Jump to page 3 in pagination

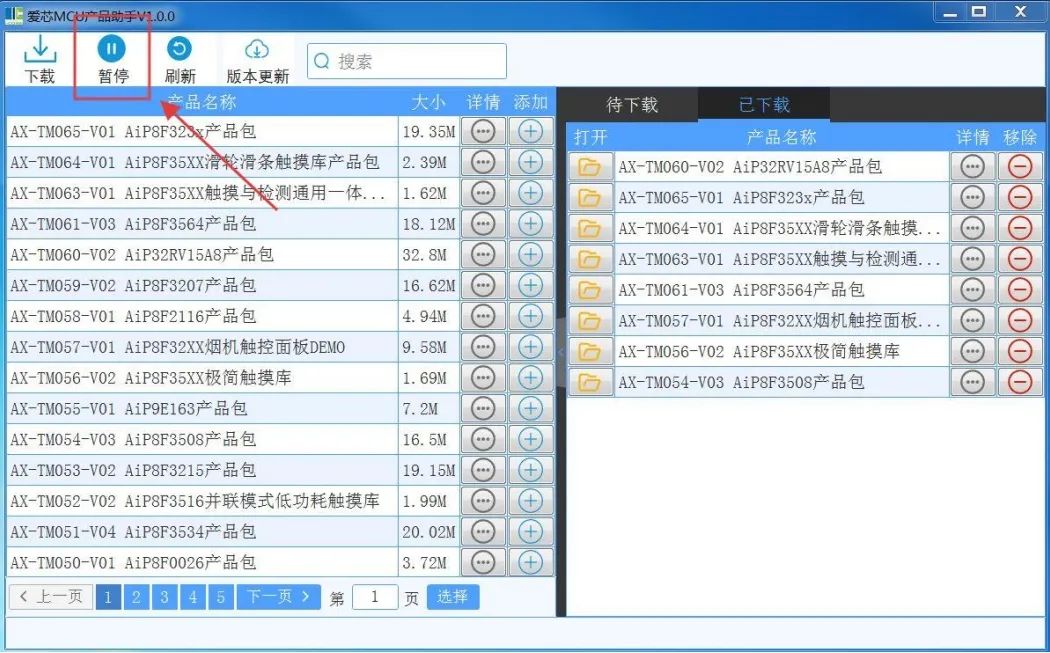[164, 597]
